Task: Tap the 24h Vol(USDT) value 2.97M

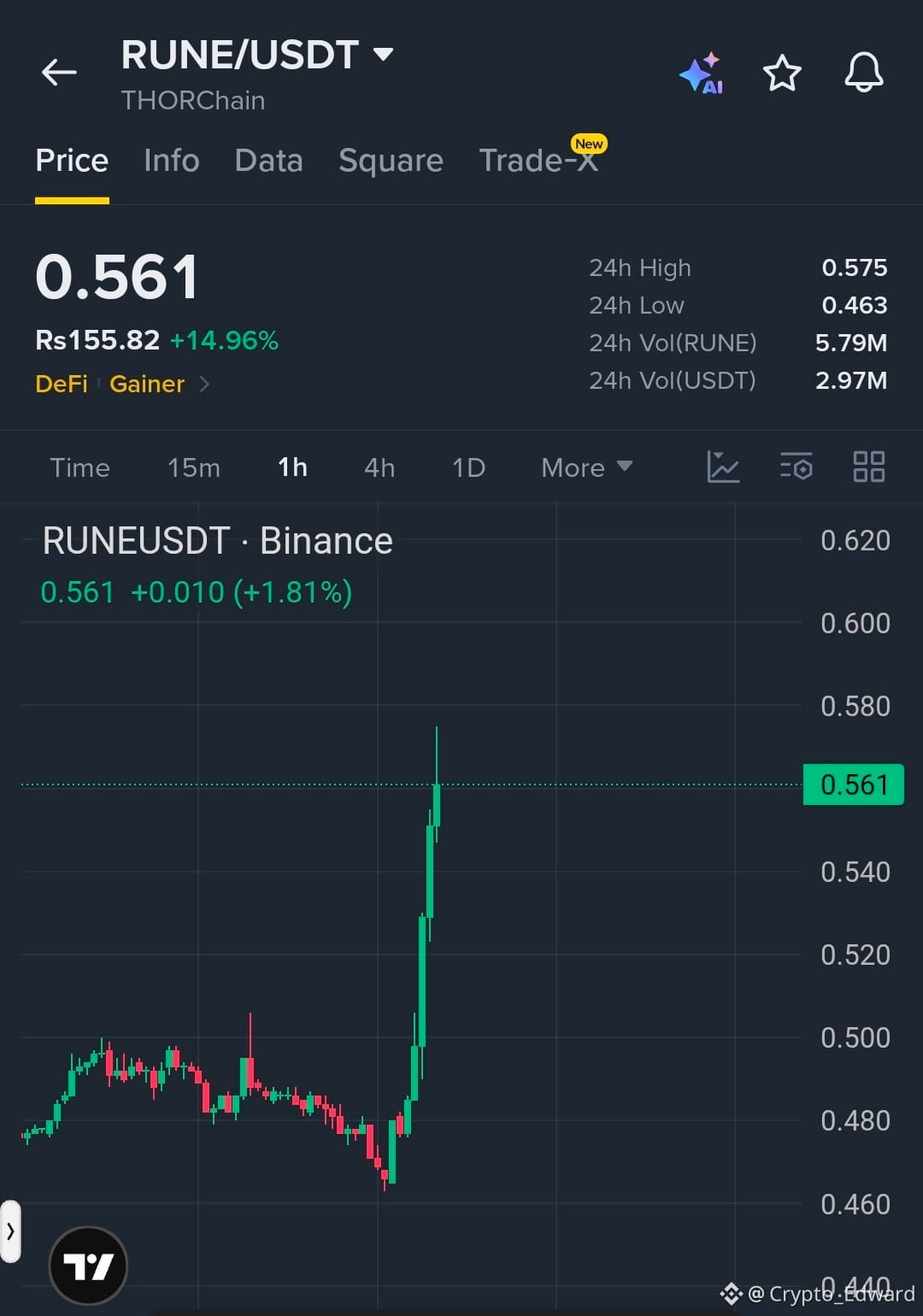Action: pyautogui.click(x=851, y=380)
